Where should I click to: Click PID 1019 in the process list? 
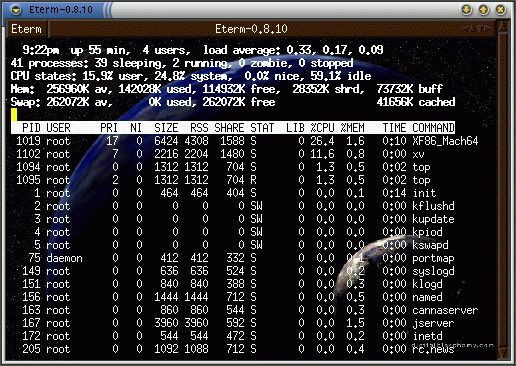tap(28, 141)
